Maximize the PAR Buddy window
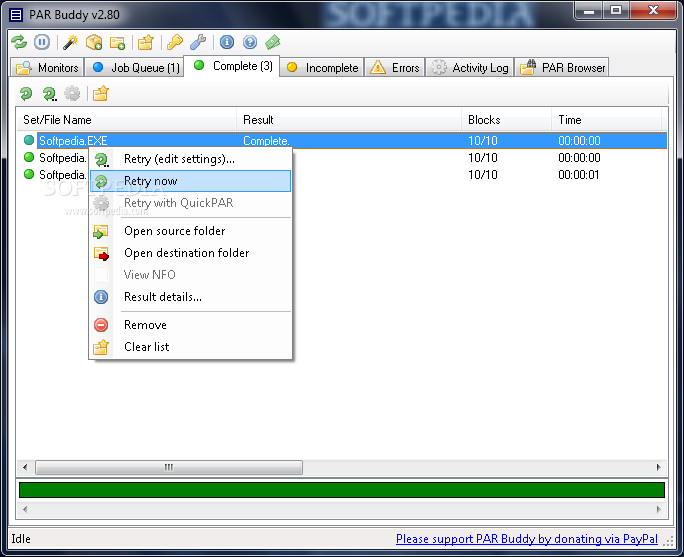 coord(616,10)
